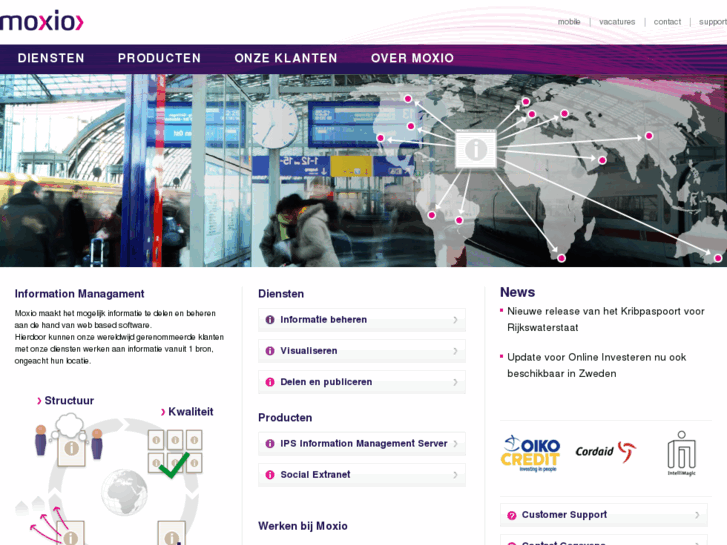Expand the Customer Support chevron

[x=697, y=515]
